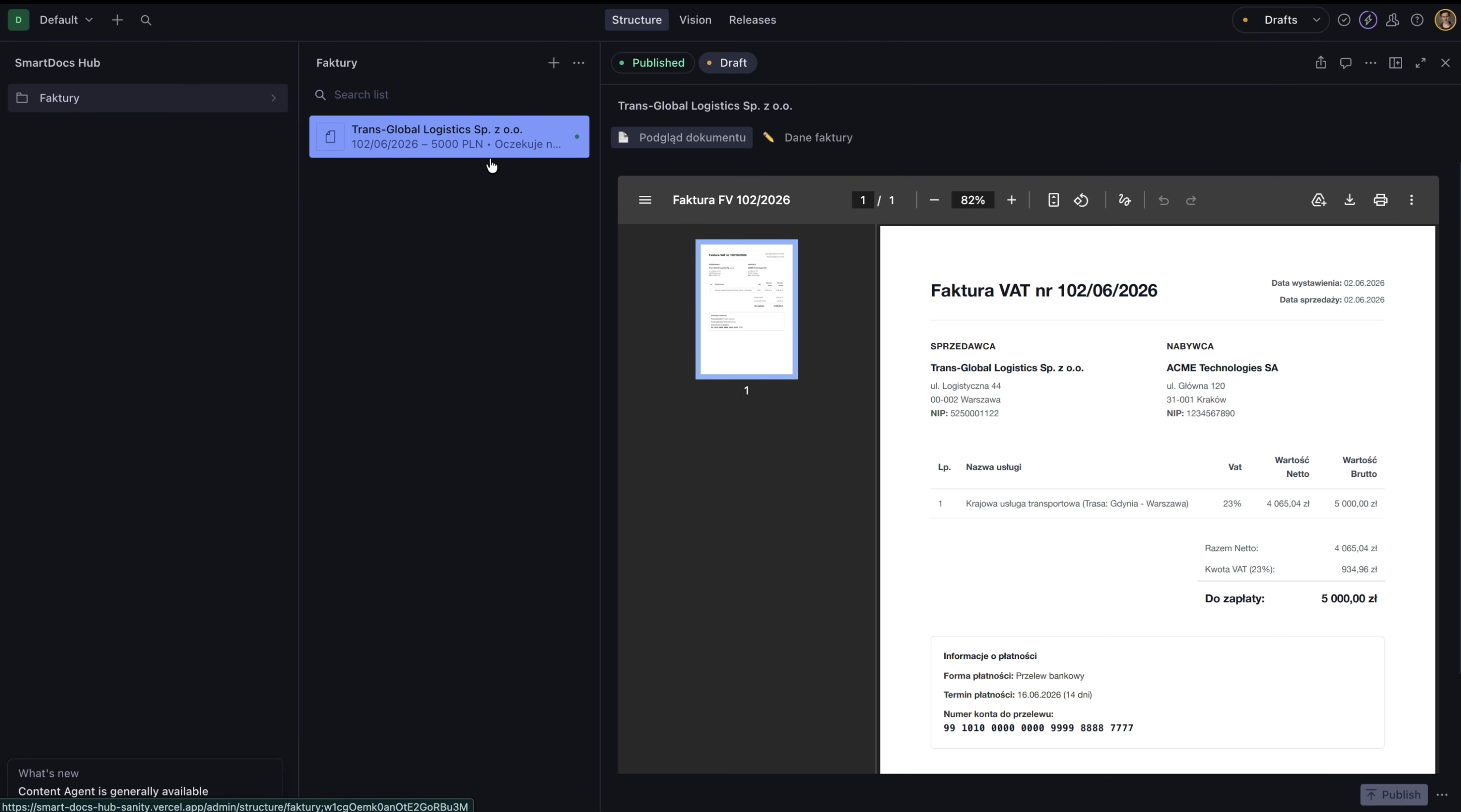Click the fit to page icon
Screen dimensions: 1461x812
click(x=1053, y=200)
